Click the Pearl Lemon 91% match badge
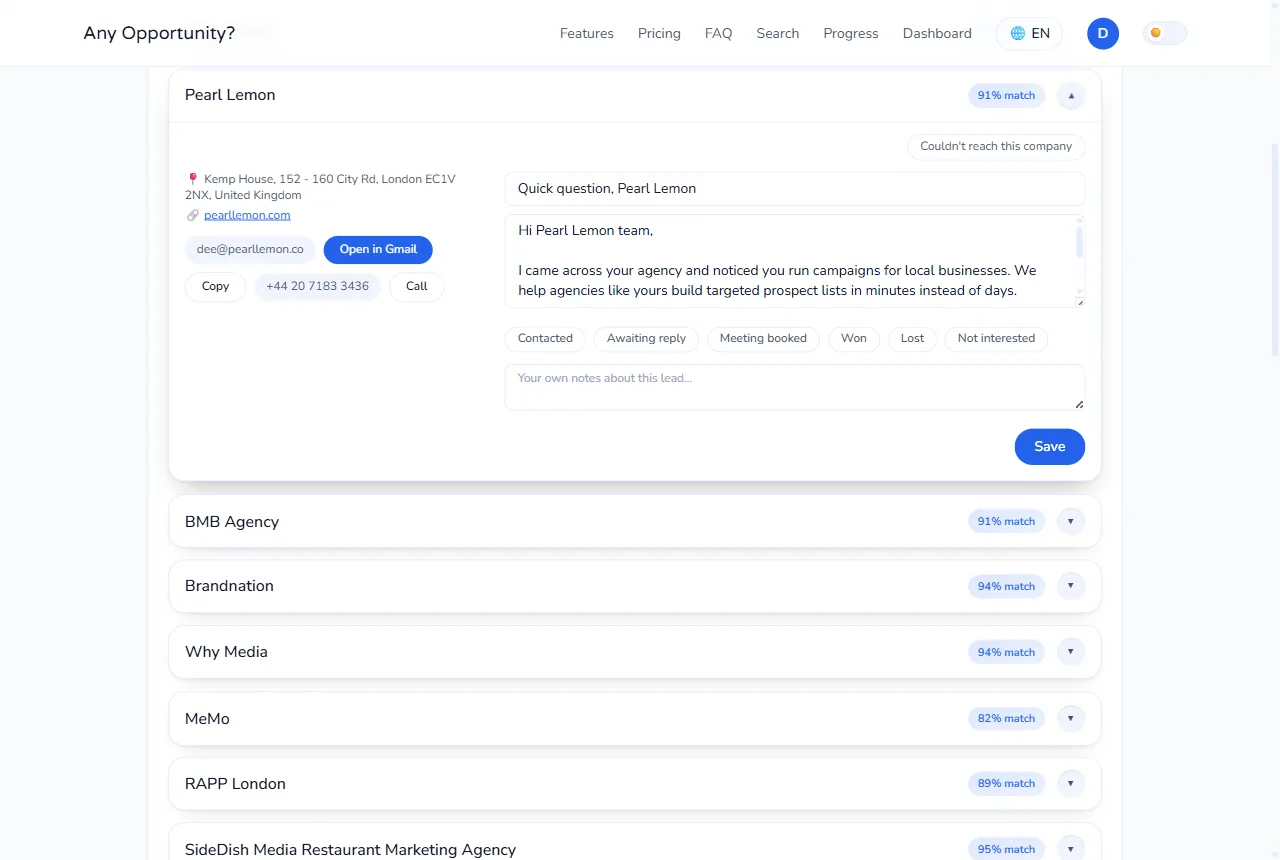 1006,96
